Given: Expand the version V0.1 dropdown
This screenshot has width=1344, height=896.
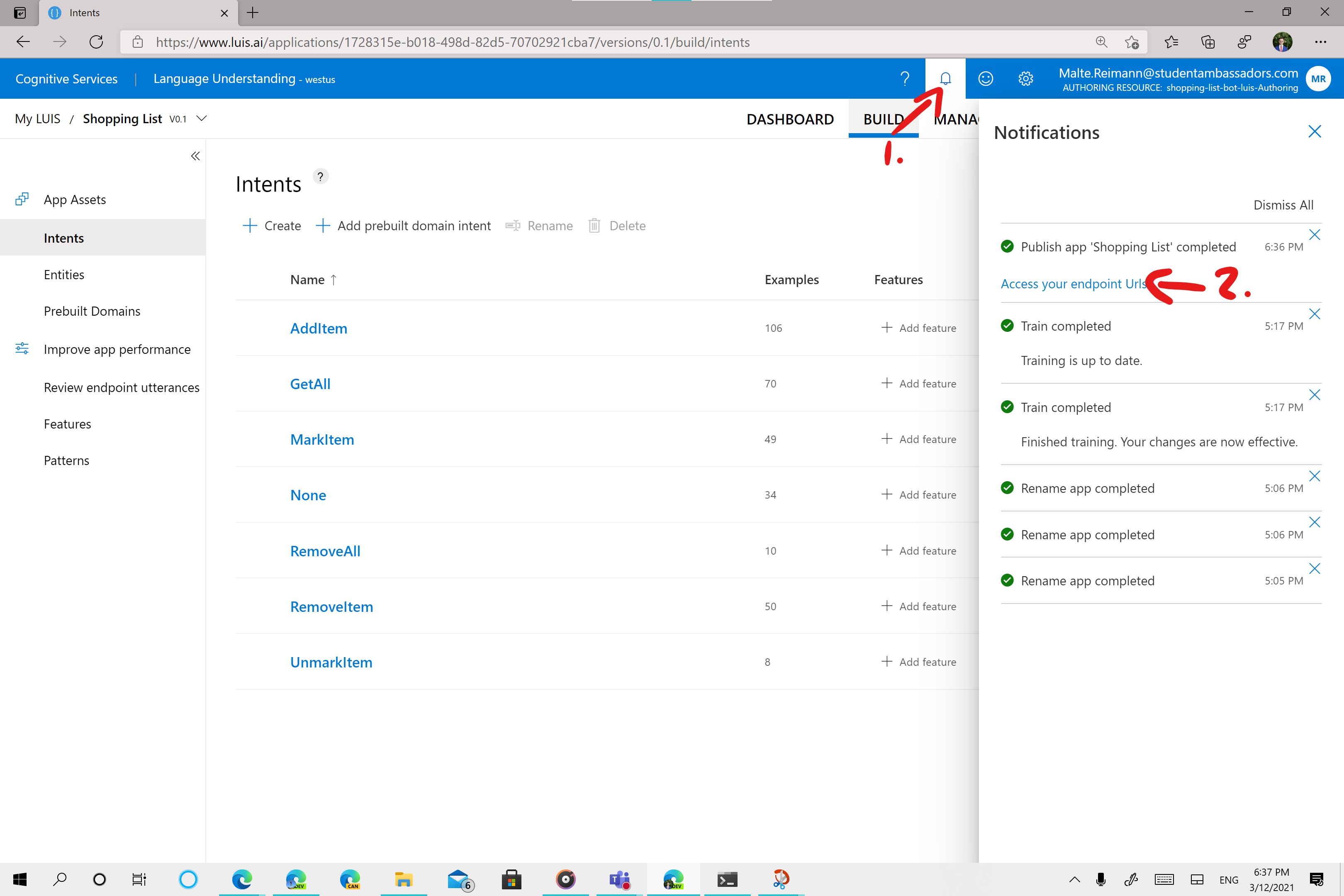Looking at the screenshot, I should tap(202, 118).
